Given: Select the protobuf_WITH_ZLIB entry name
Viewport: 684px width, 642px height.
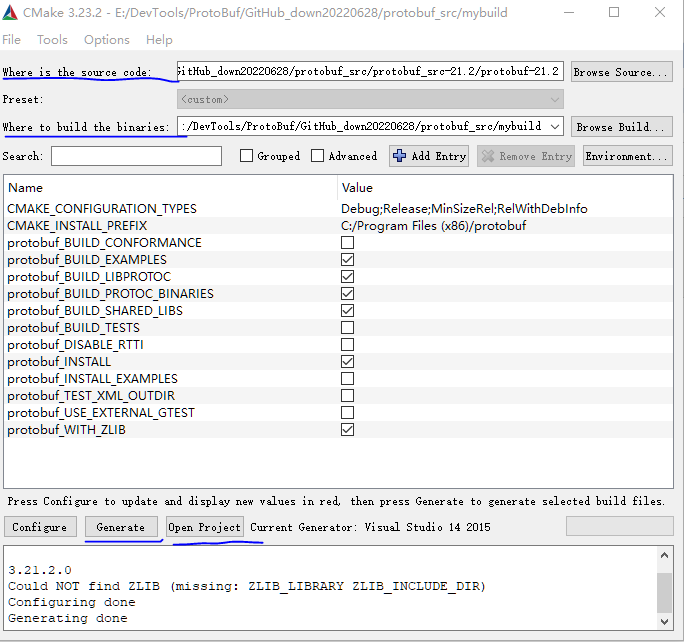Looking at the screenshot, I should click(x=66, y=430).
